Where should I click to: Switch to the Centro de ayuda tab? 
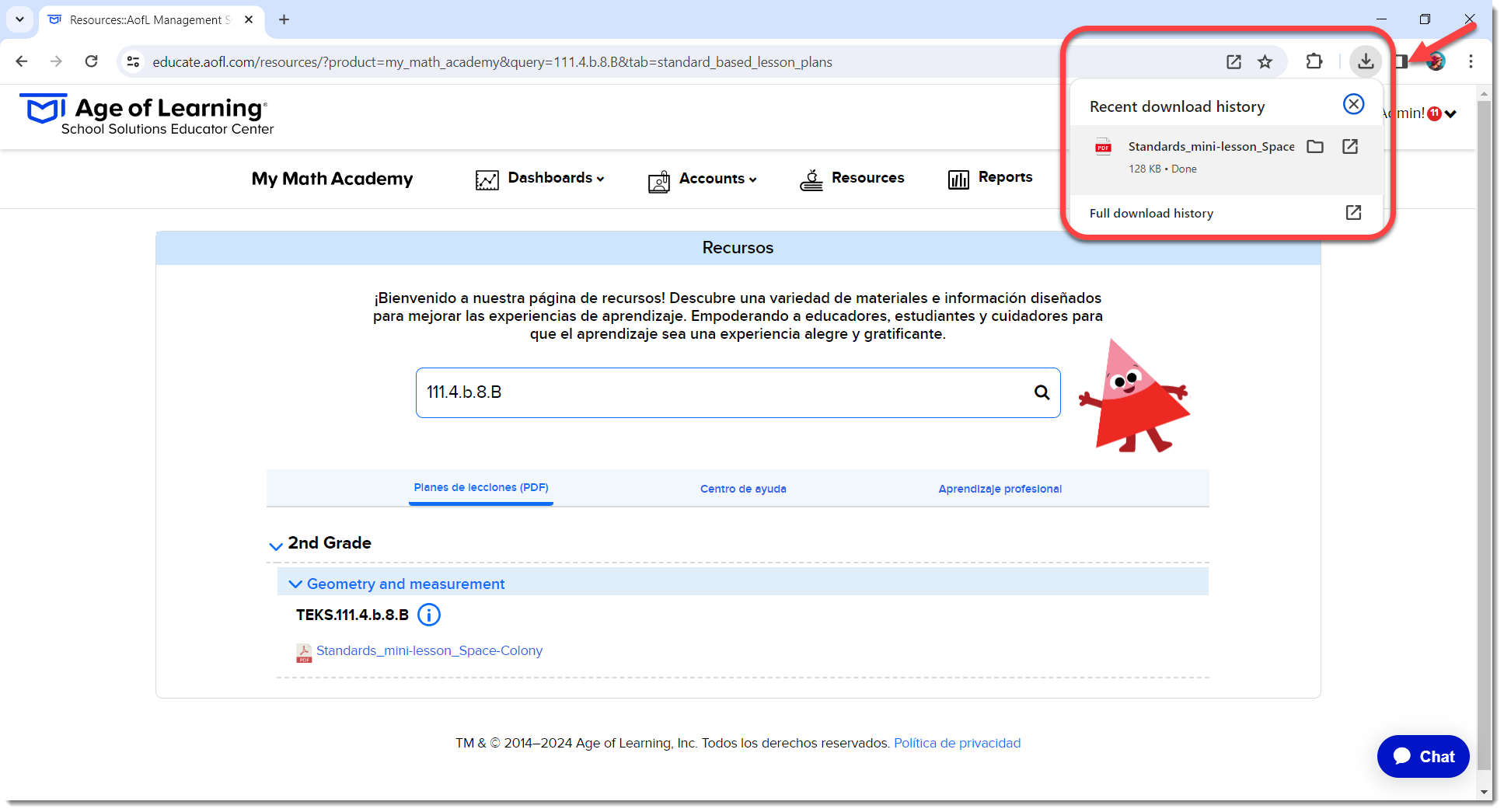click(x=743, y=489)
